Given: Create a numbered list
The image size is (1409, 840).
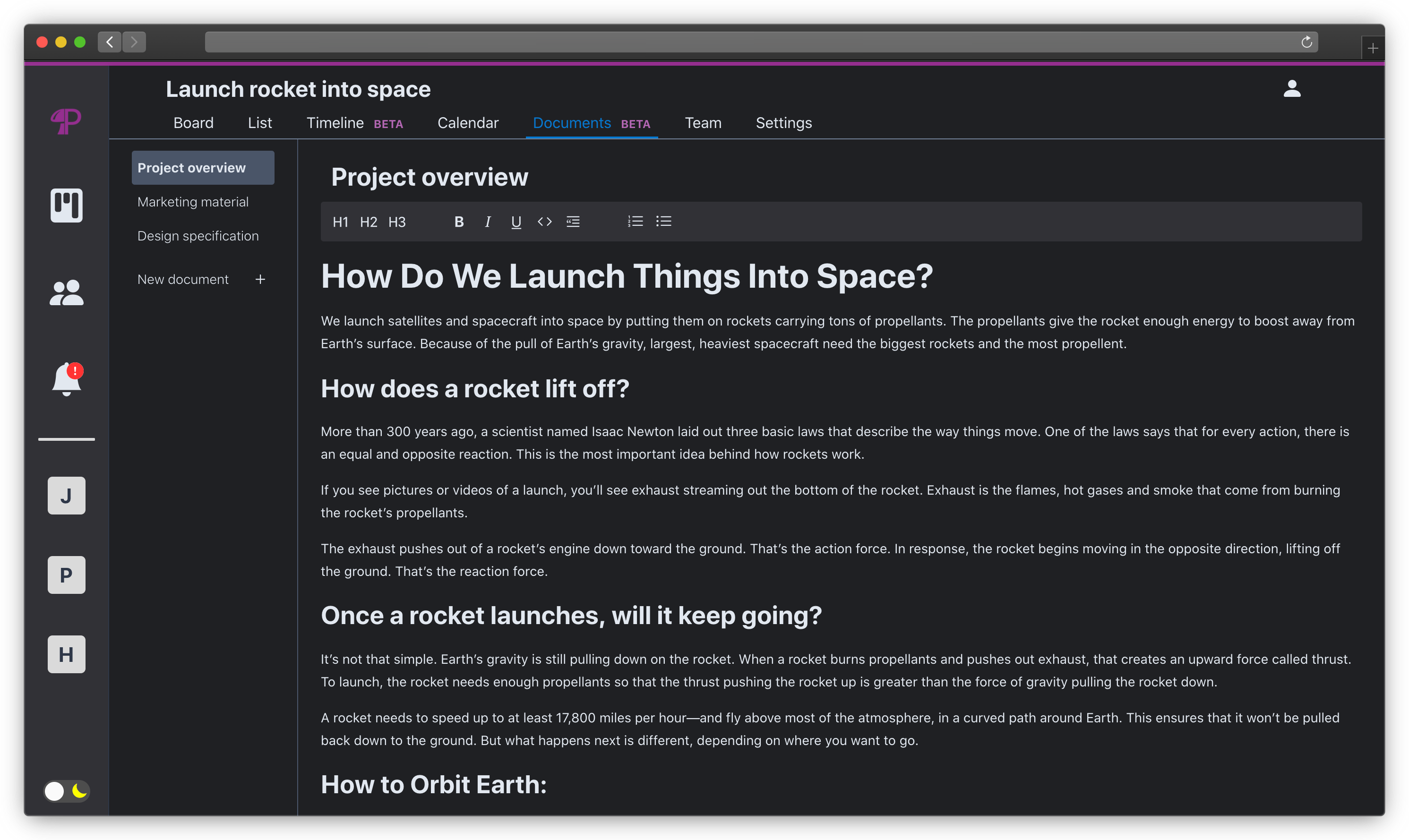Looking at the screenshot, I should point(635,221).
